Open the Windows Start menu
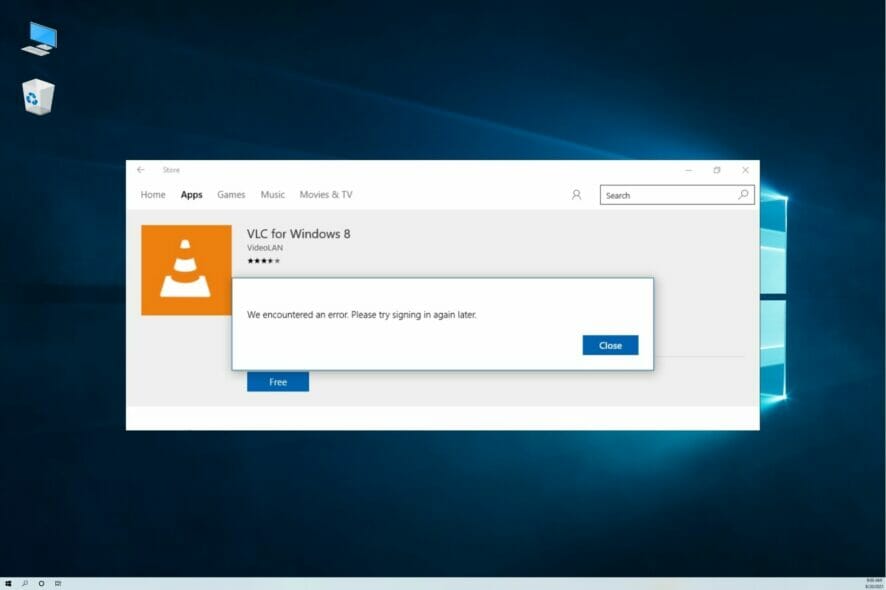 click(x=8, y=583)
